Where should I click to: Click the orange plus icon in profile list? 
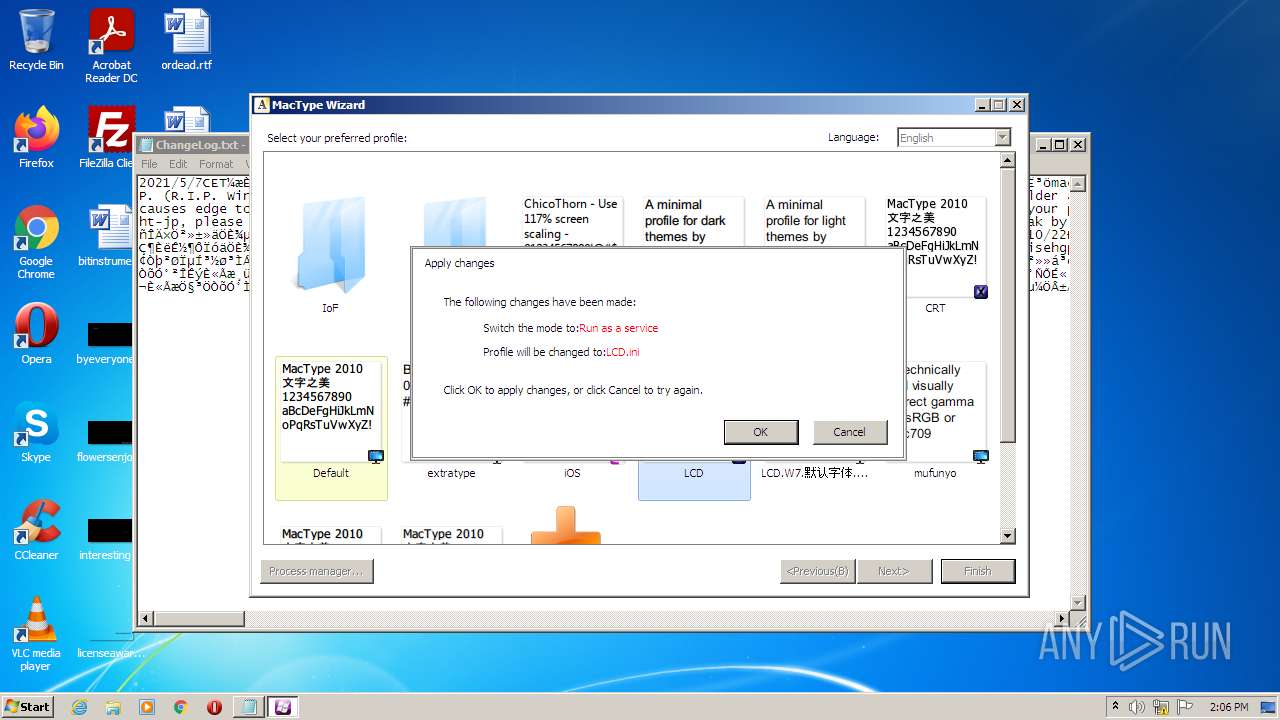tap(566, 526)
